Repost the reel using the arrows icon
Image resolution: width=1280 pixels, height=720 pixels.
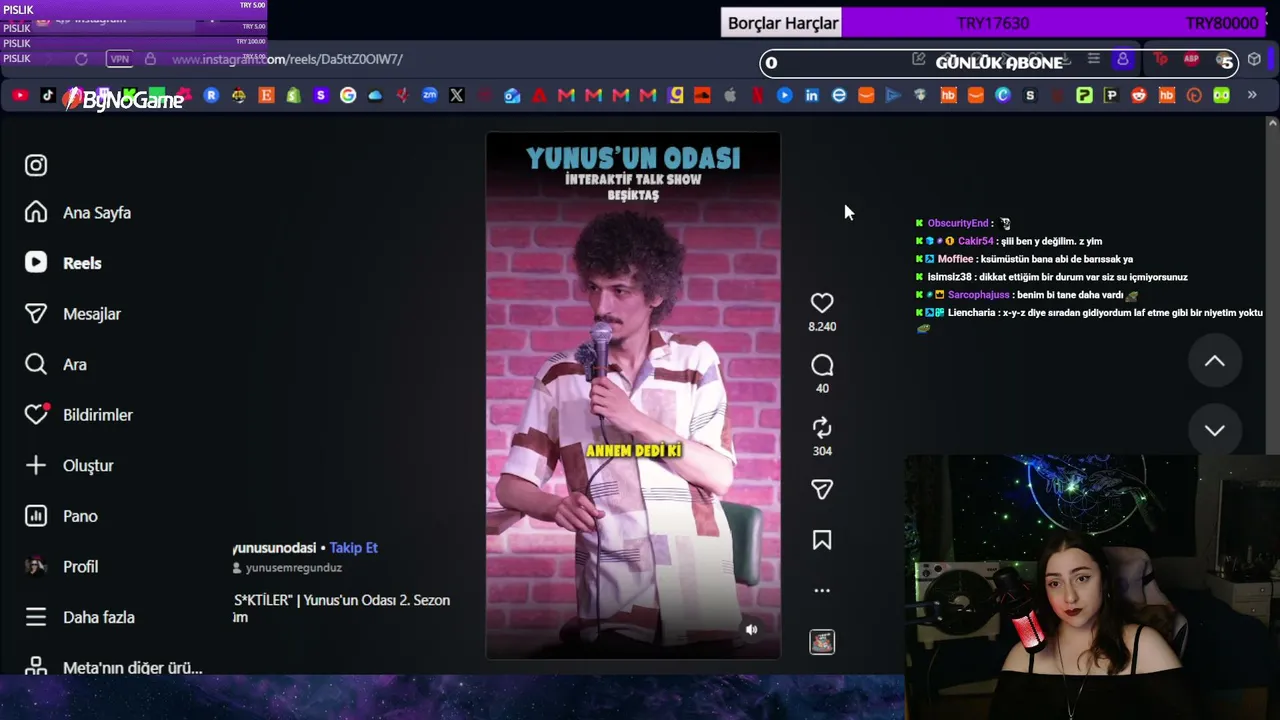[x=822, y=428]
